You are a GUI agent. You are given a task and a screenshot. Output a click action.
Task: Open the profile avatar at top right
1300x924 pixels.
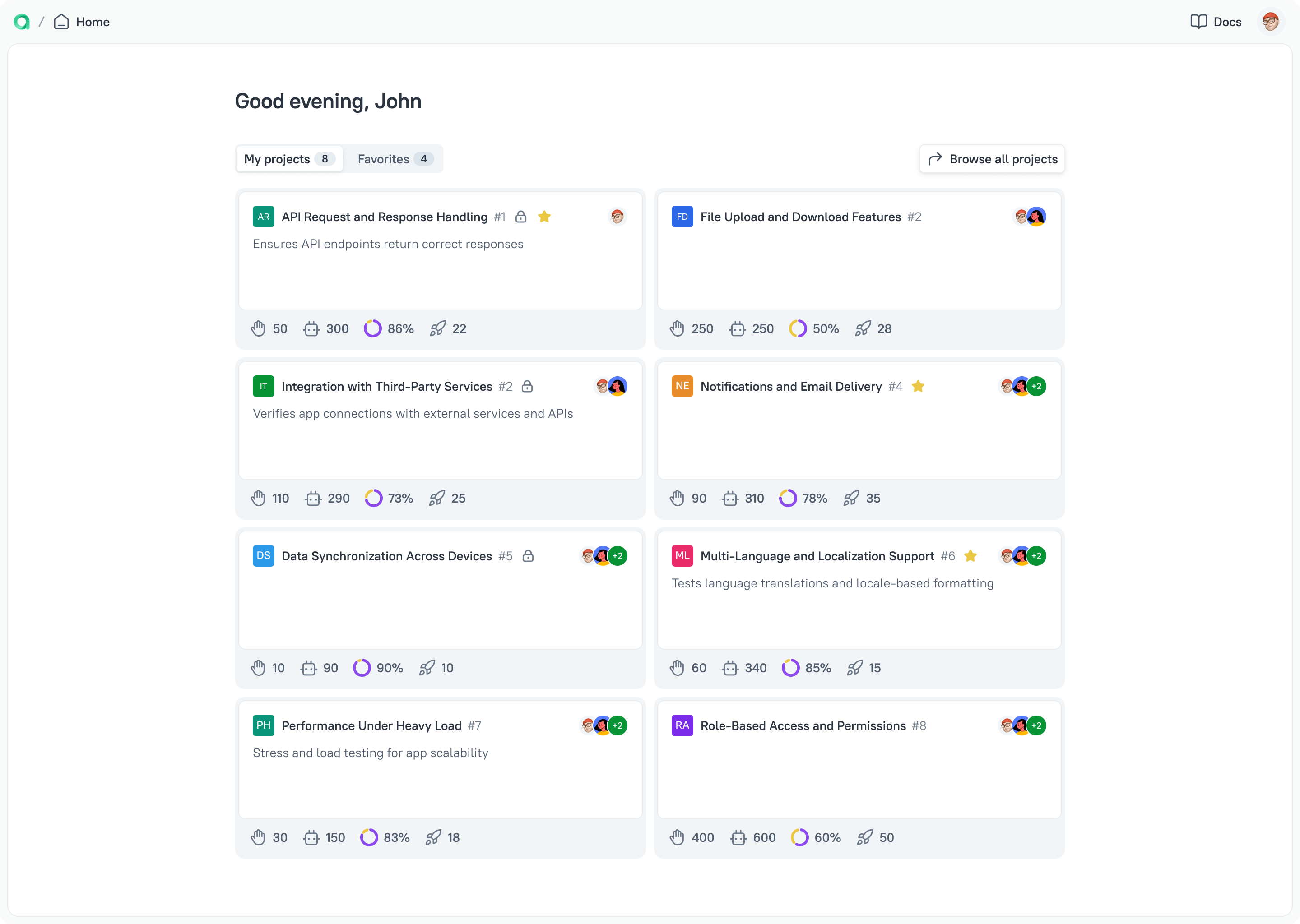click(x=1270, y=21)
